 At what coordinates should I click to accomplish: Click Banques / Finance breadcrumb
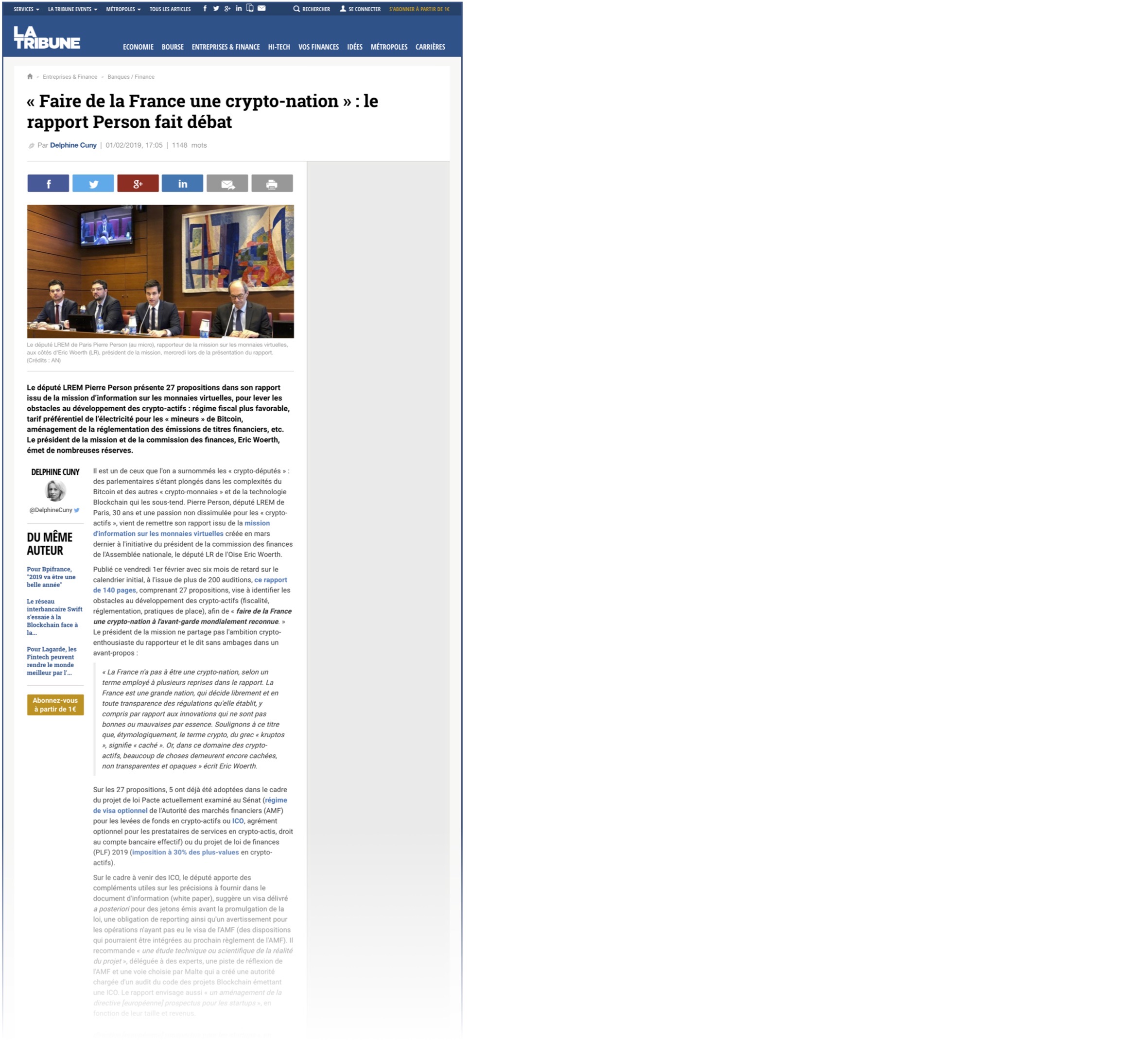tap(131, 77)
